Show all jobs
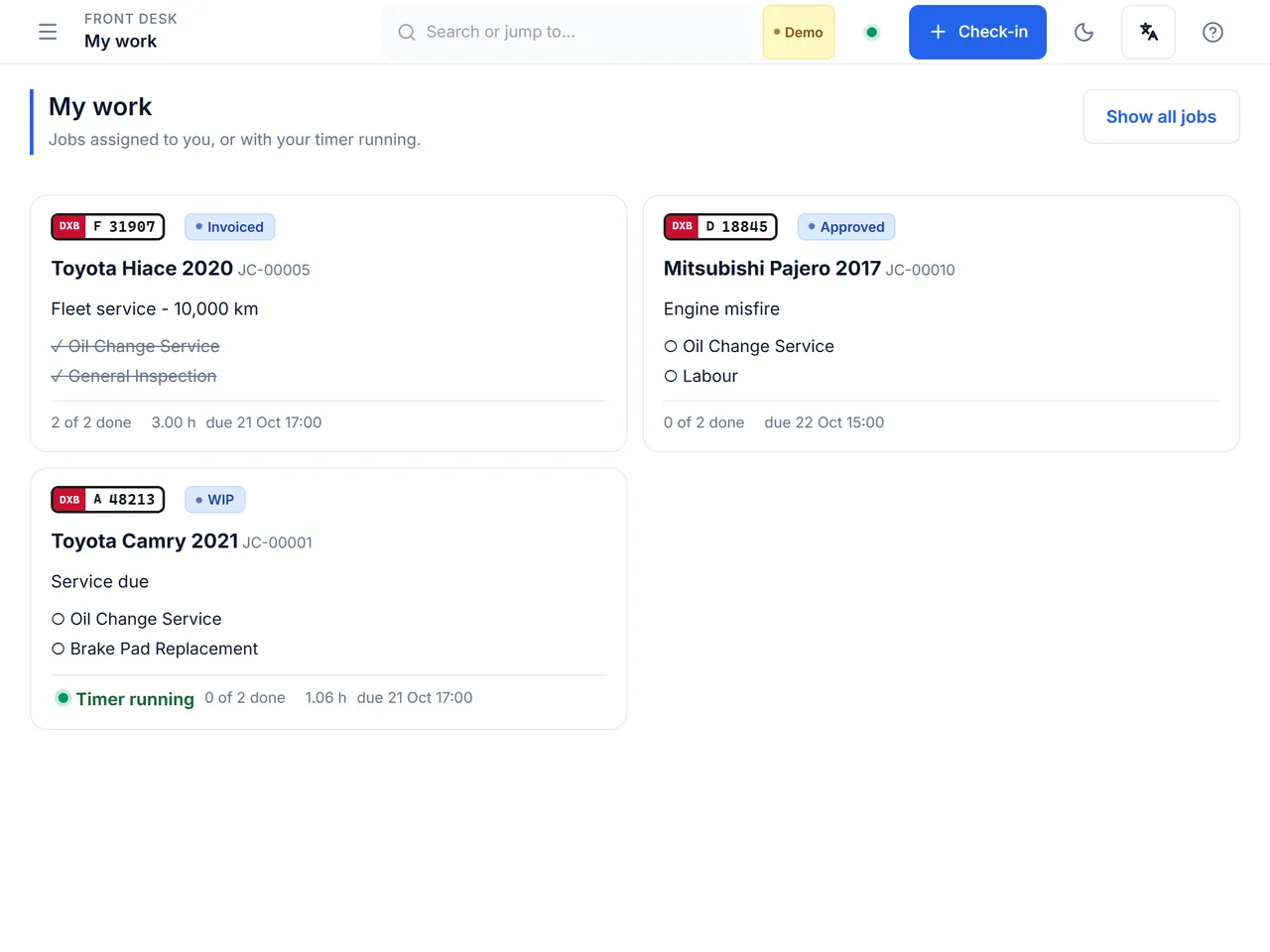Image resolution: width=1270 pixels, height=952 pixels. pyautogui.click(x=1161, y=117)
